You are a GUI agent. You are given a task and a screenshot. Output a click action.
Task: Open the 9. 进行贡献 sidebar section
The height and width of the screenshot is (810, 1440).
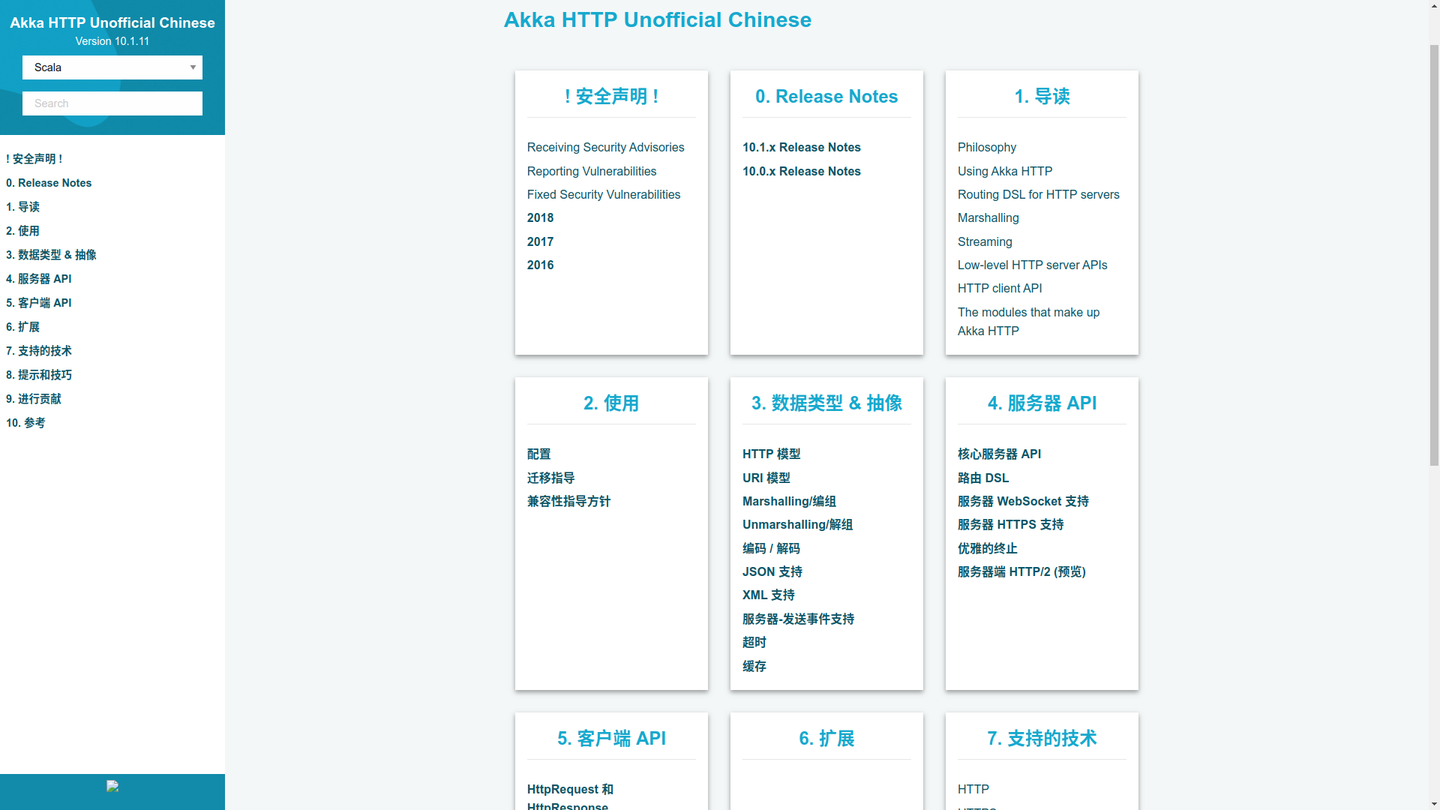click(33, 398)
